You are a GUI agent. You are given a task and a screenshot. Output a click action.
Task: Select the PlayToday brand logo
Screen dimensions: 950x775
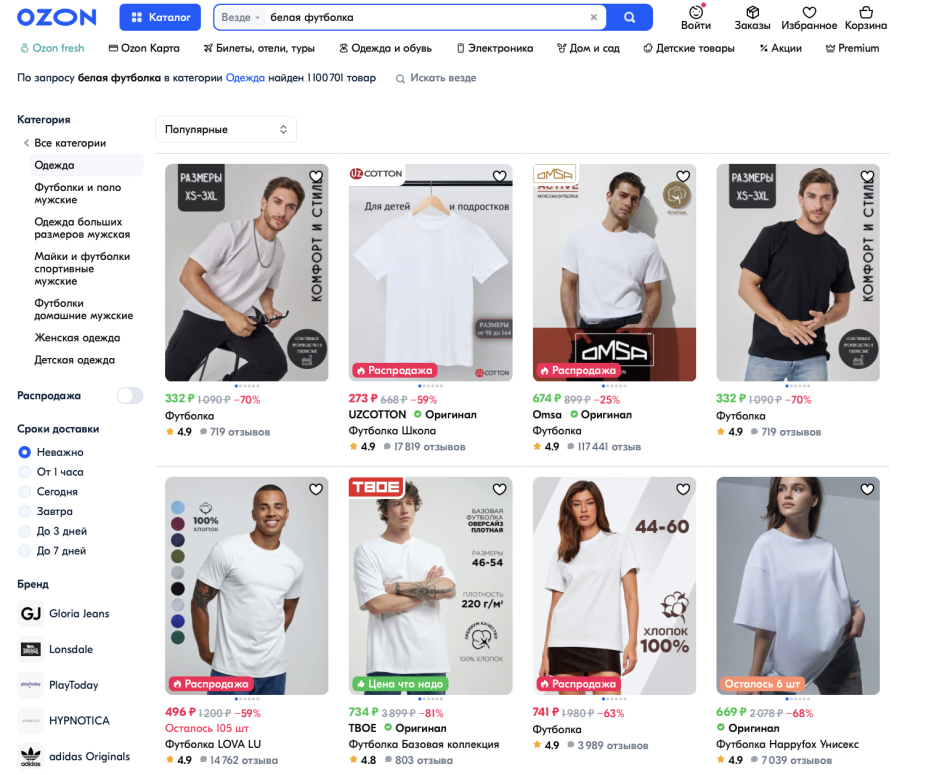point(31,685)
